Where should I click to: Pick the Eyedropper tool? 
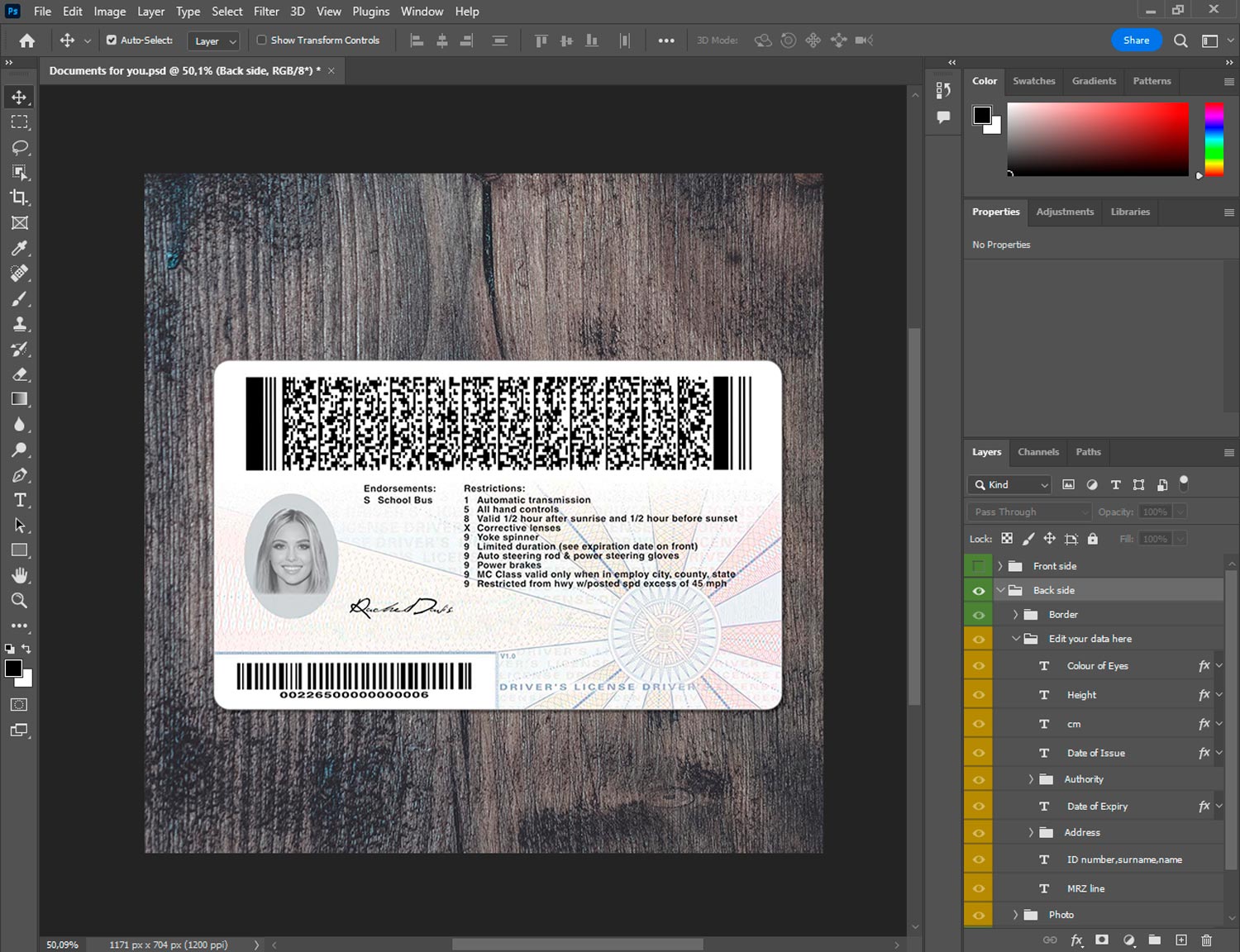tap(20, 248)
